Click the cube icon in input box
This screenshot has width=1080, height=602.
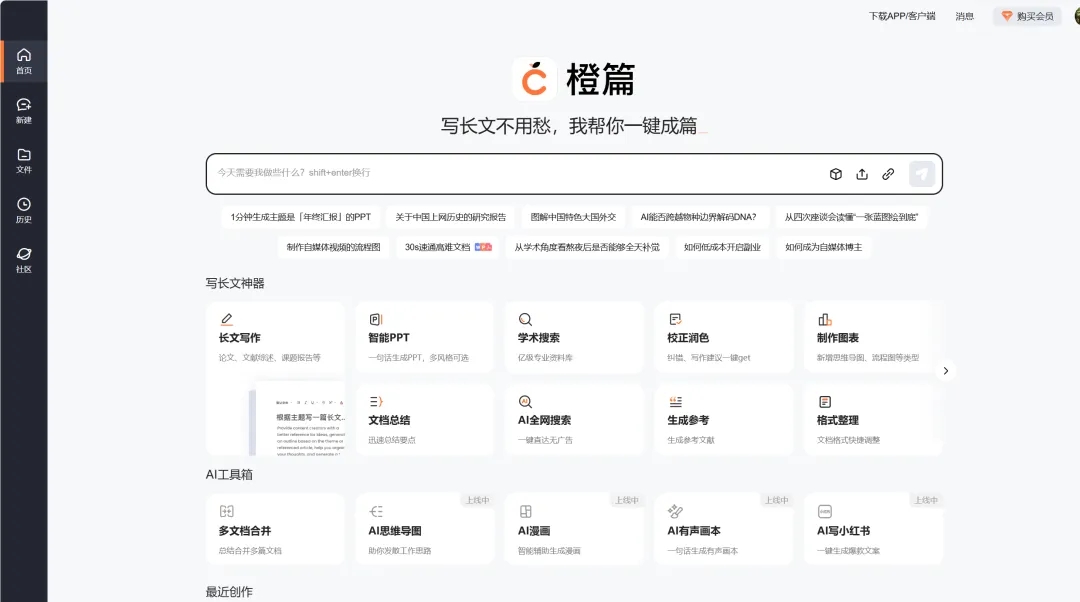836,174
